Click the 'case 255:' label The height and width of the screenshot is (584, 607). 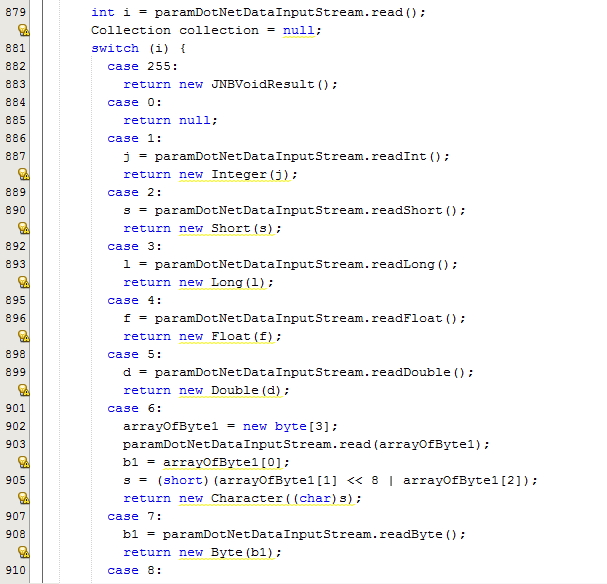pos(142,67)
